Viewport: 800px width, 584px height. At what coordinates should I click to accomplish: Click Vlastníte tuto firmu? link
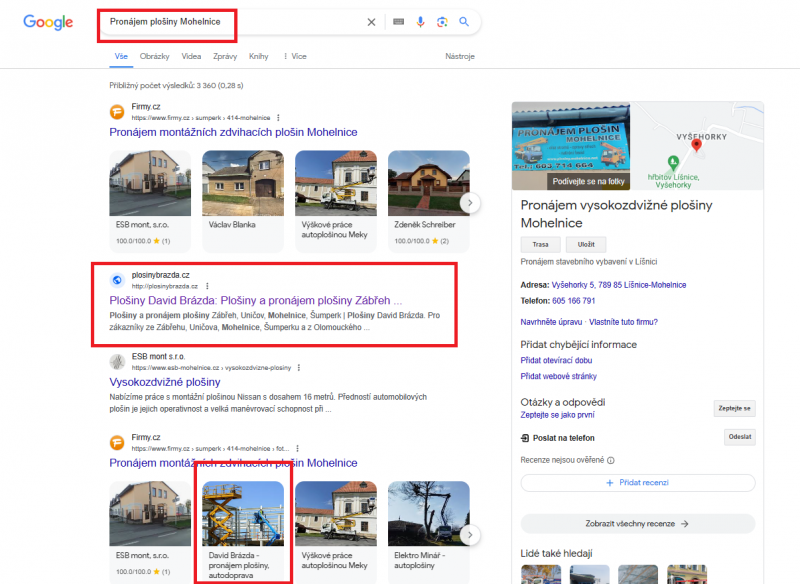click(623, 322)
